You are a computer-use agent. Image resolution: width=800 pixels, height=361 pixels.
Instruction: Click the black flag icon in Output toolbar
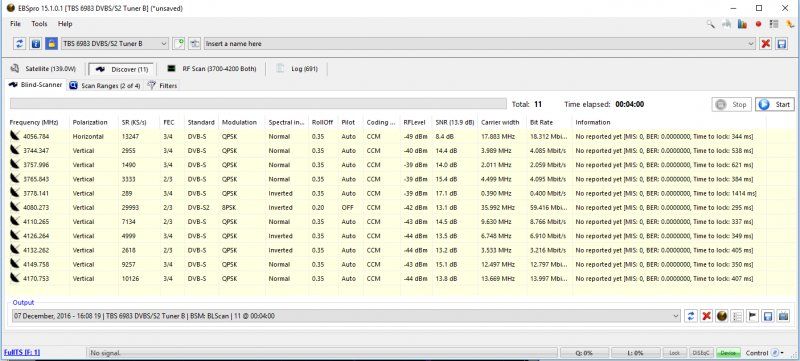point(752,316)
